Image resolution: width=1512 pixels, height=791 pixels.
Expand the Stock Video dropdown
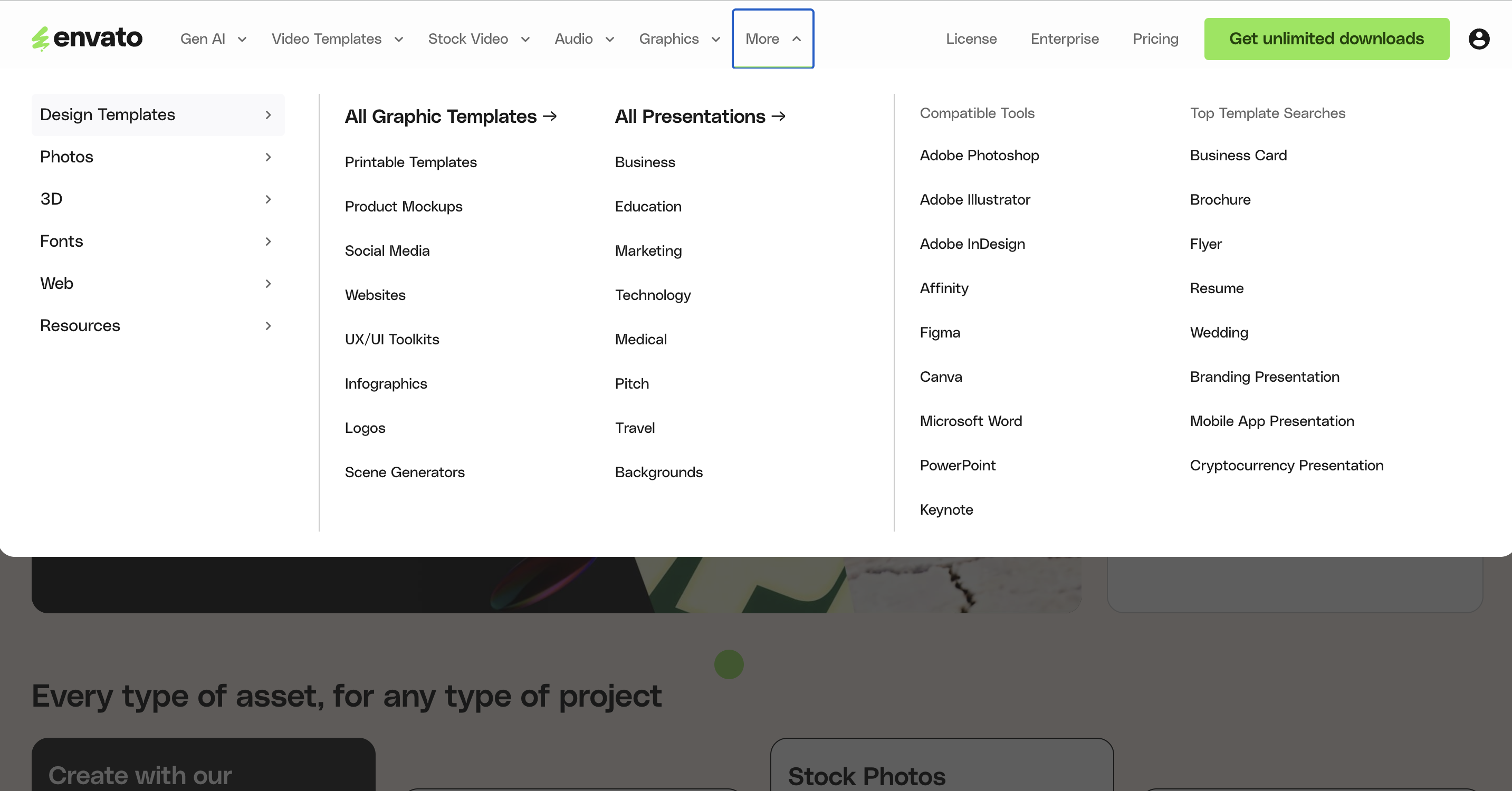coord(479,38)
